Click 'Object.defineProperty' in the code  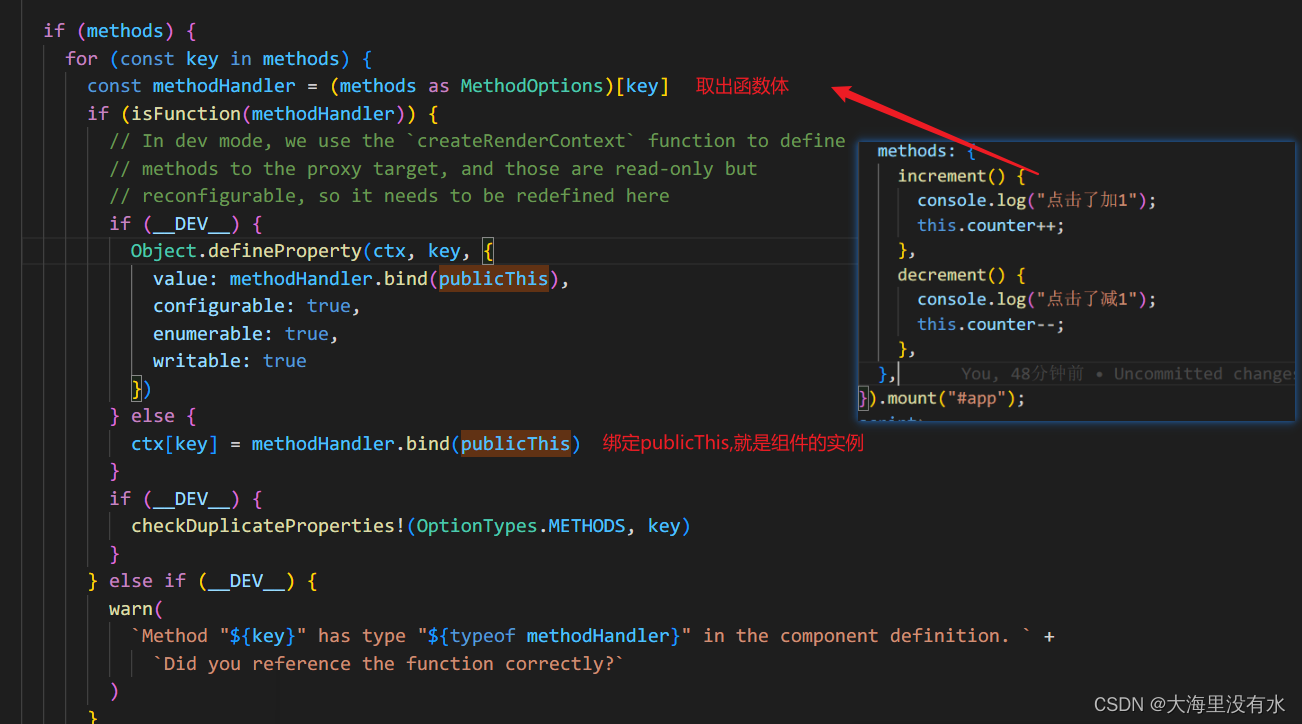coord(247,251)
